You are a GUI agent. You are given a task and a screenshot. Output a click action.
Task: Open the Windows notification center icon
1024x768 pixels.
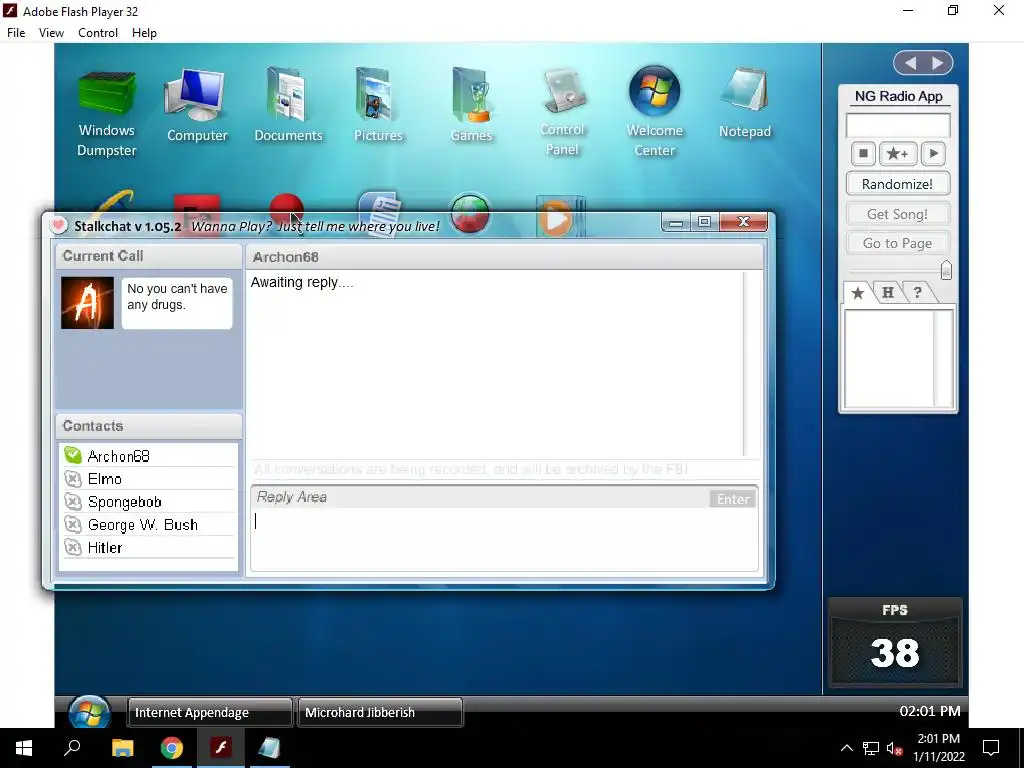point(991,748)
